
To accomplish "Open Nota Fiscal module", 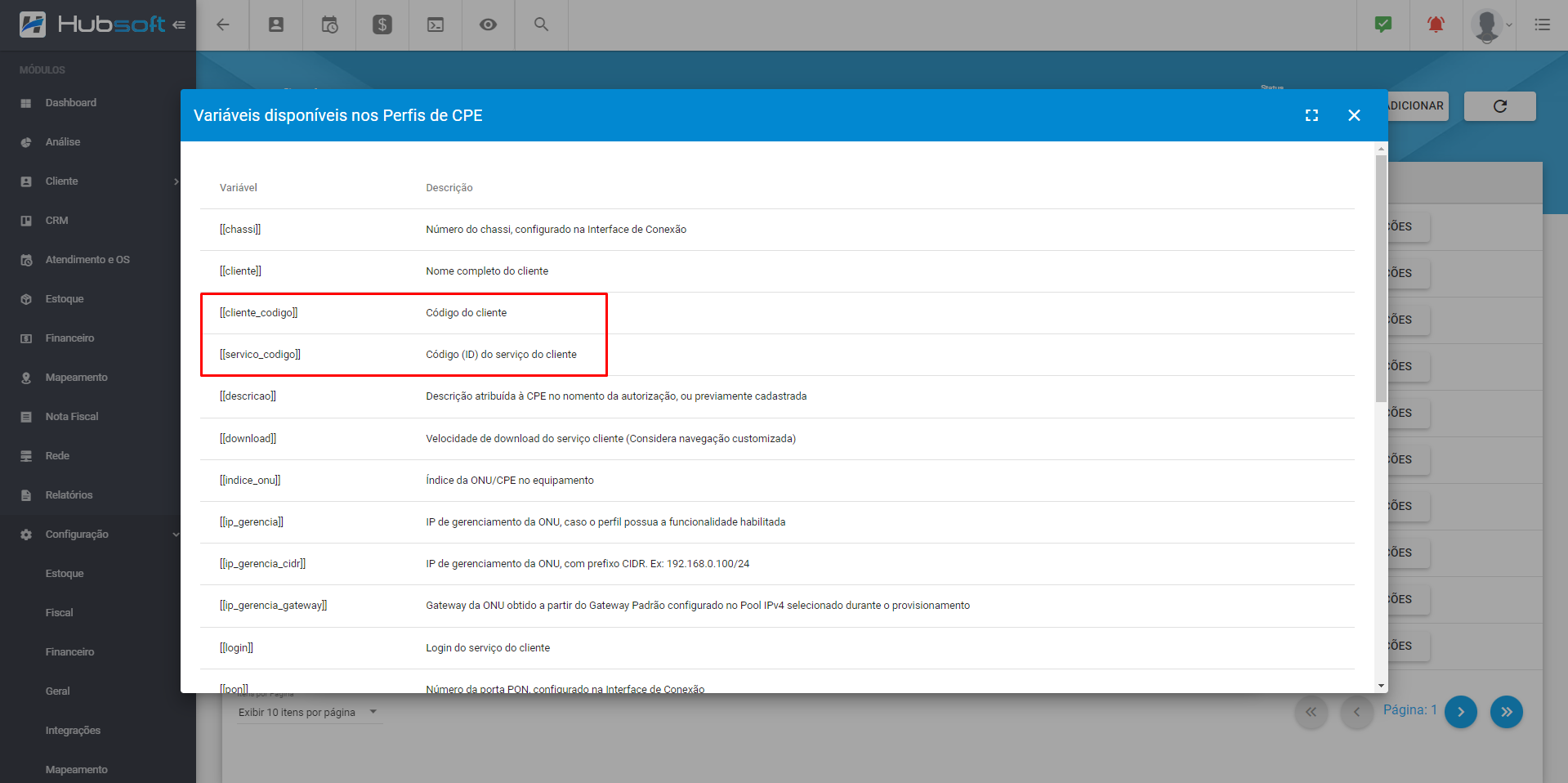I will point(72,417).
